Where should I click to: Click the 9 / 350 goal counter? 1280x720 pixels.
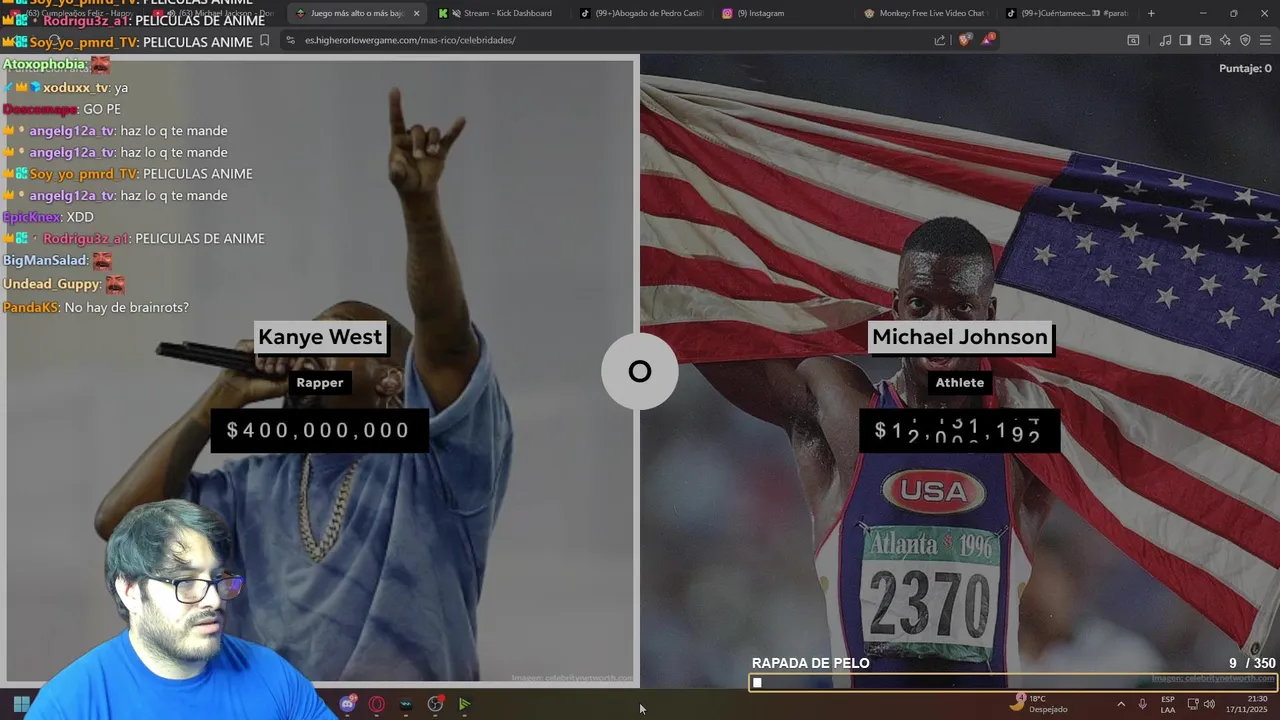click(x=1252, y=663)
